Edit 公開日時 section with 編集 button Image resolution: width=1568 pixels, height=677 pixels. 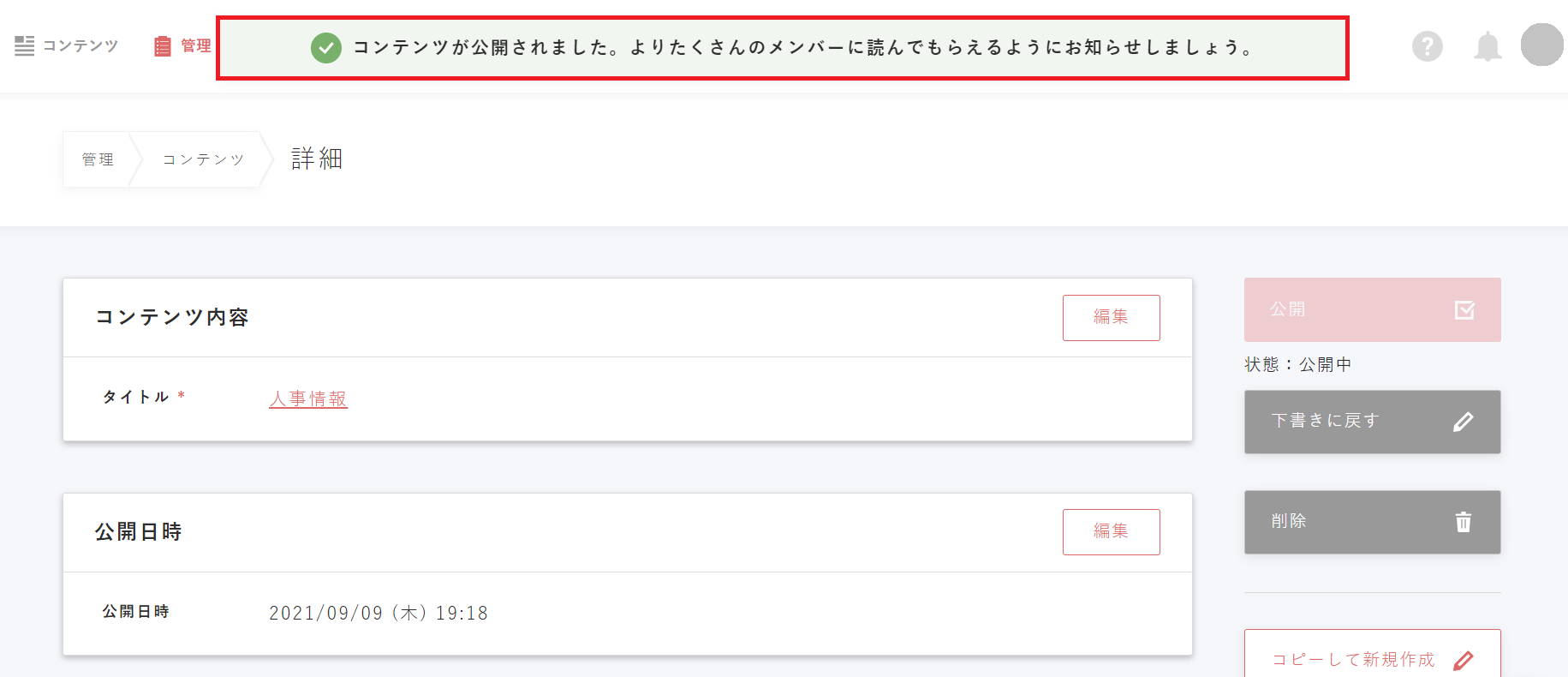1111,532
